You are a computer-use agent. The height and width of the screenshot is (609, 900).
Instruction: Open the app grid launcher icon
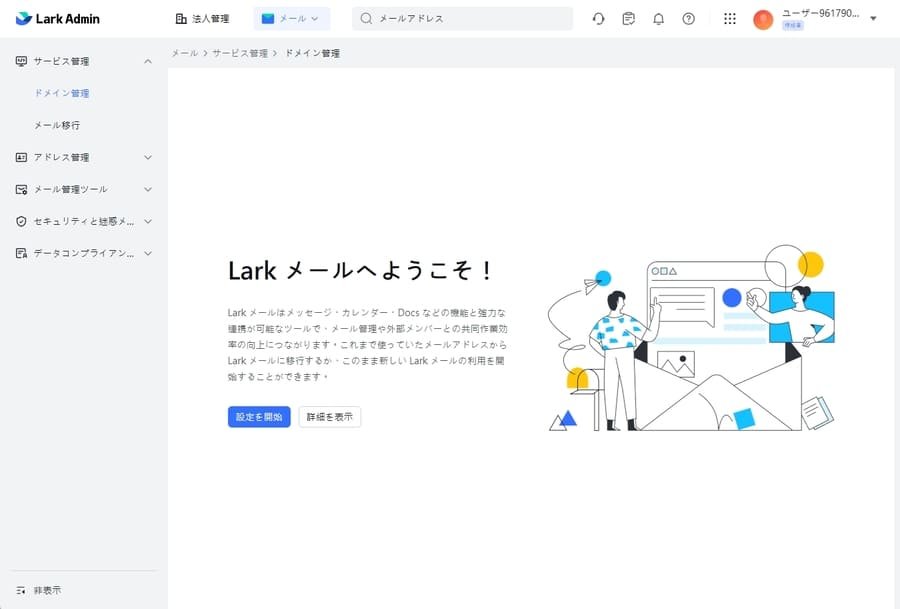point(729,18)
